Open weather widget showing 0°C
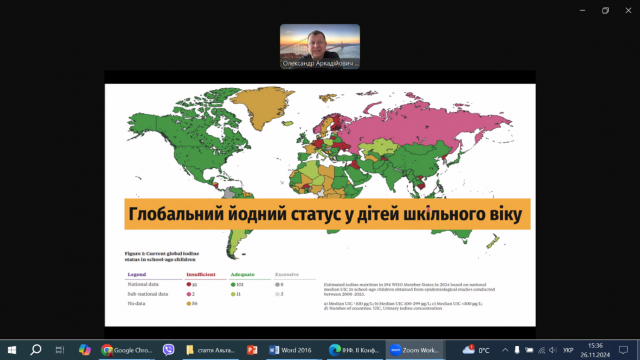 click(476, 350)
